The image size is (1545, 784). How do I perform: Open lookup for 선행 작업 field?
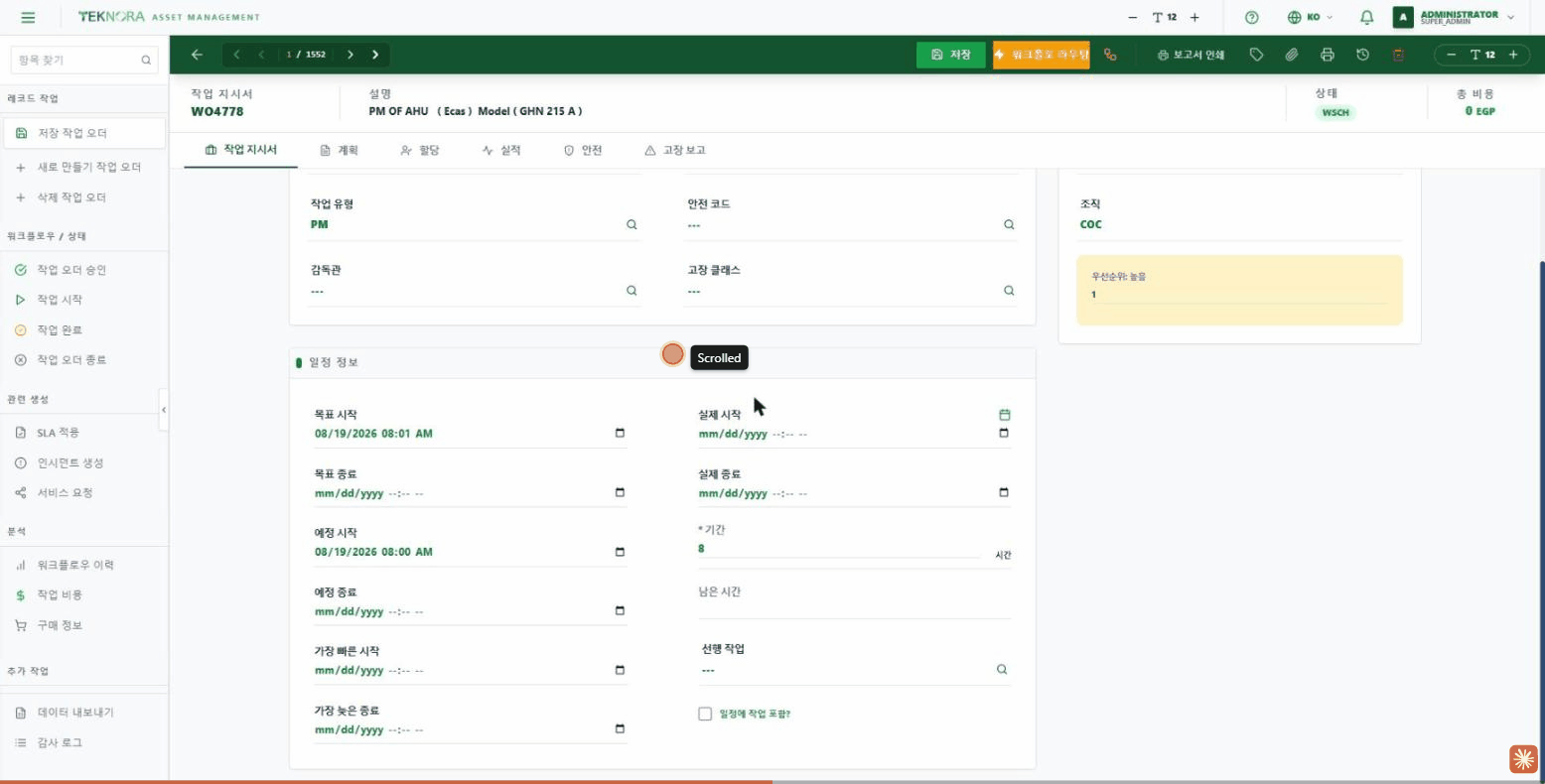click(x=1002, y=670)
